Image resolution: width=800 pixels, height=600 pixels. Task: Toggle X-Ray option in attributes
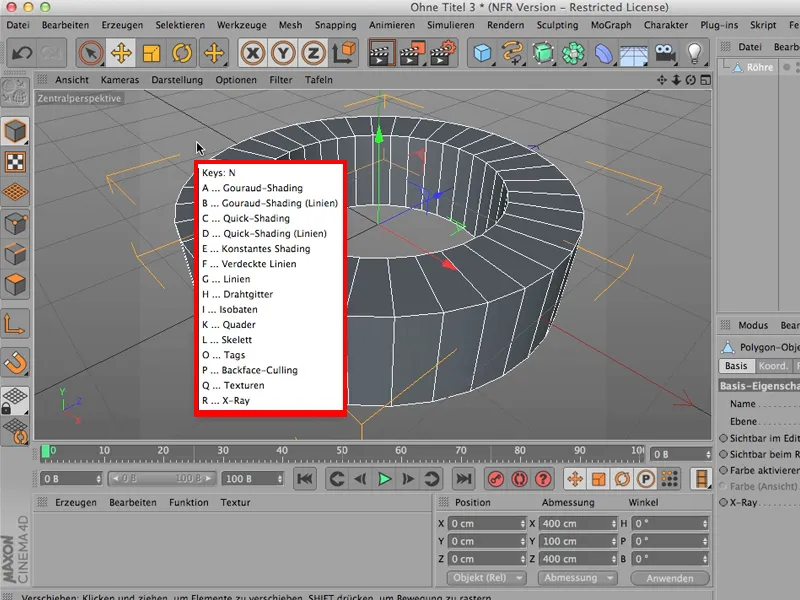coord(723,503)
